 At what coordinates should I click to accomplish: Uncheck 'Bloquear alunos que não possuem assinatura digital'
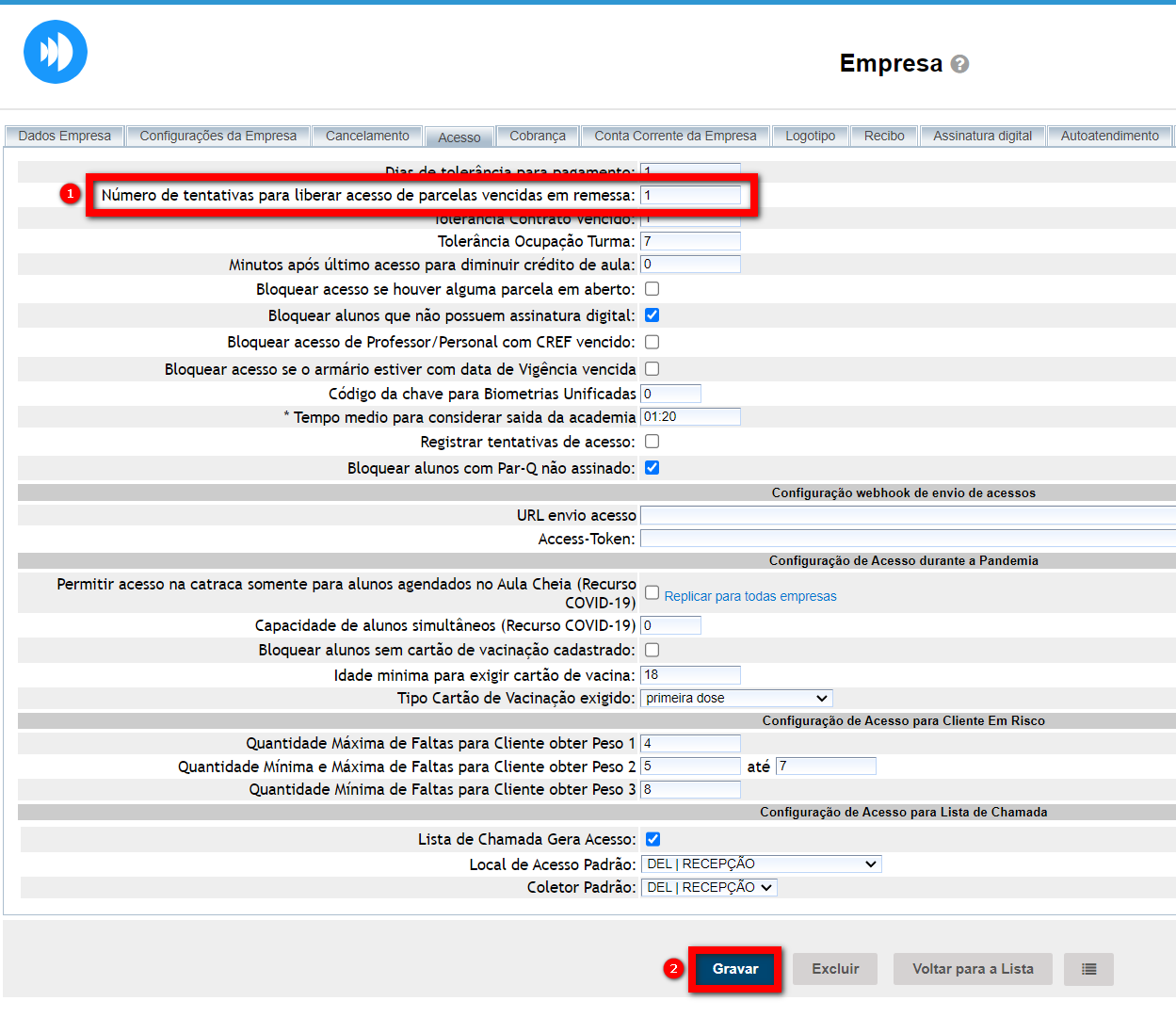coord(652,315)
